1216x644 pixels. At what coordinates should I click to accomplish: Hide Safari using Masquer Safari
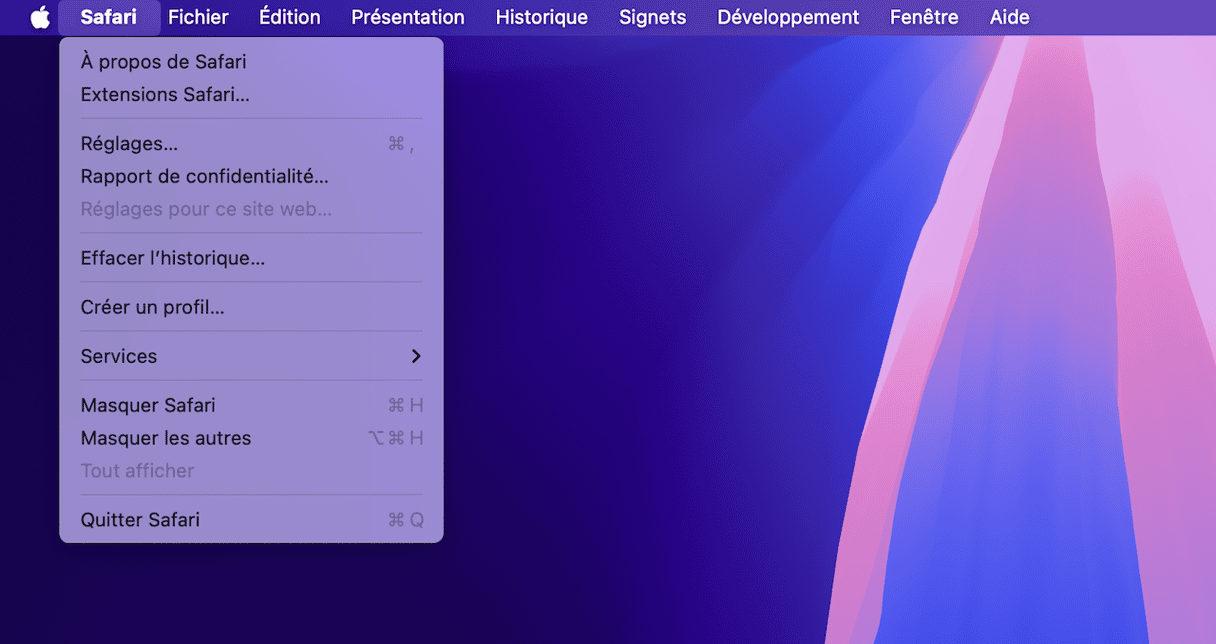[x=148, y=405]
